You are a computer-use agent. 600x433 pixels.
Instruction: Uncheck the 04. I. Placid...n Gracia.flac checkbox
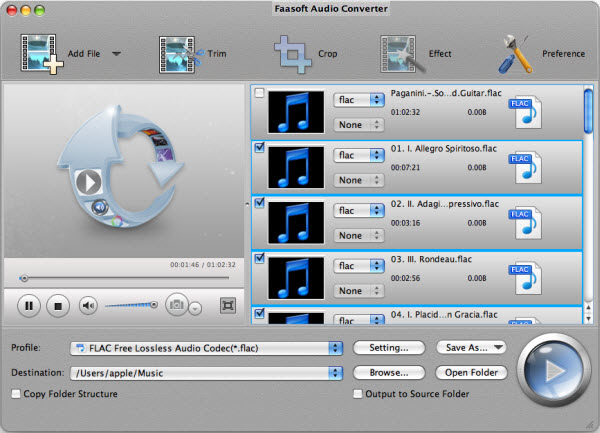259,313
